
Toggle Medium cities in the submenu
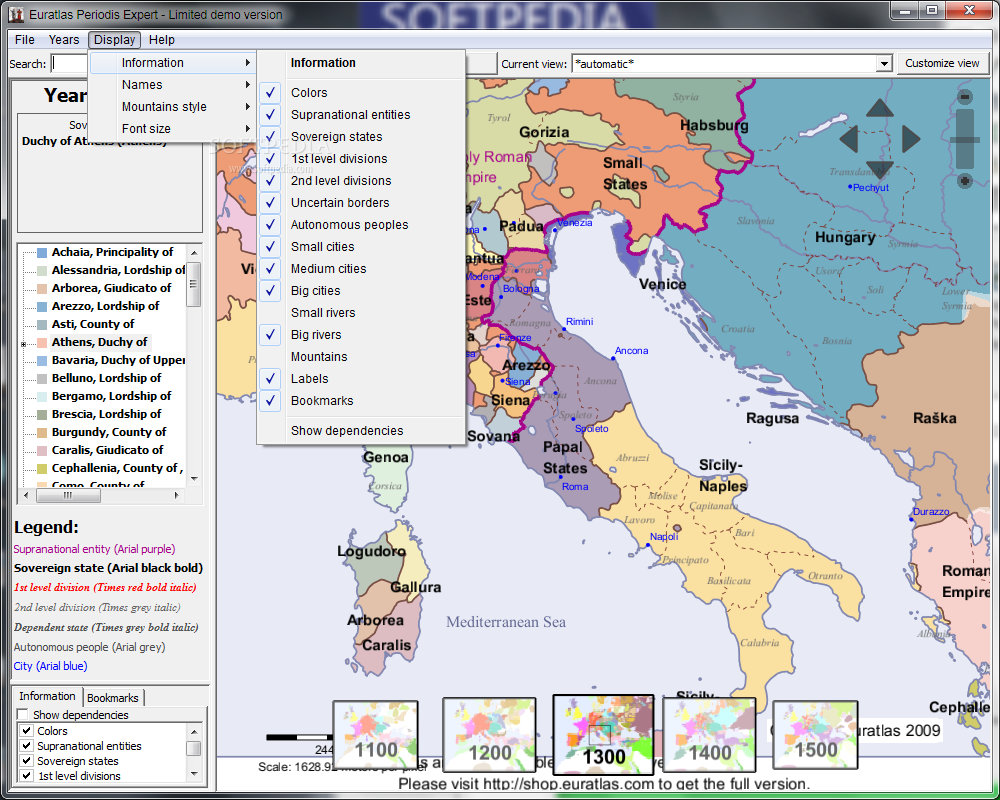pos(361,269)
